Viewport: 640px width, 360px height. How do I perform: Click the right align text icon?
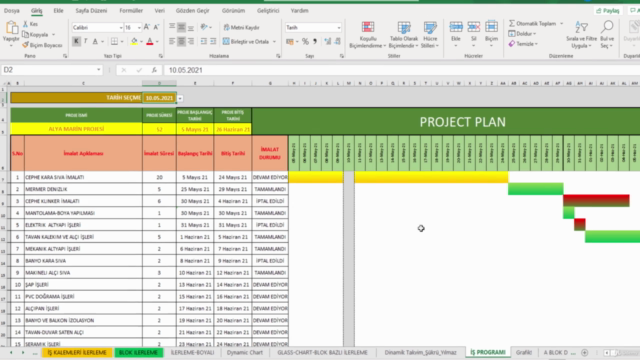191,41
